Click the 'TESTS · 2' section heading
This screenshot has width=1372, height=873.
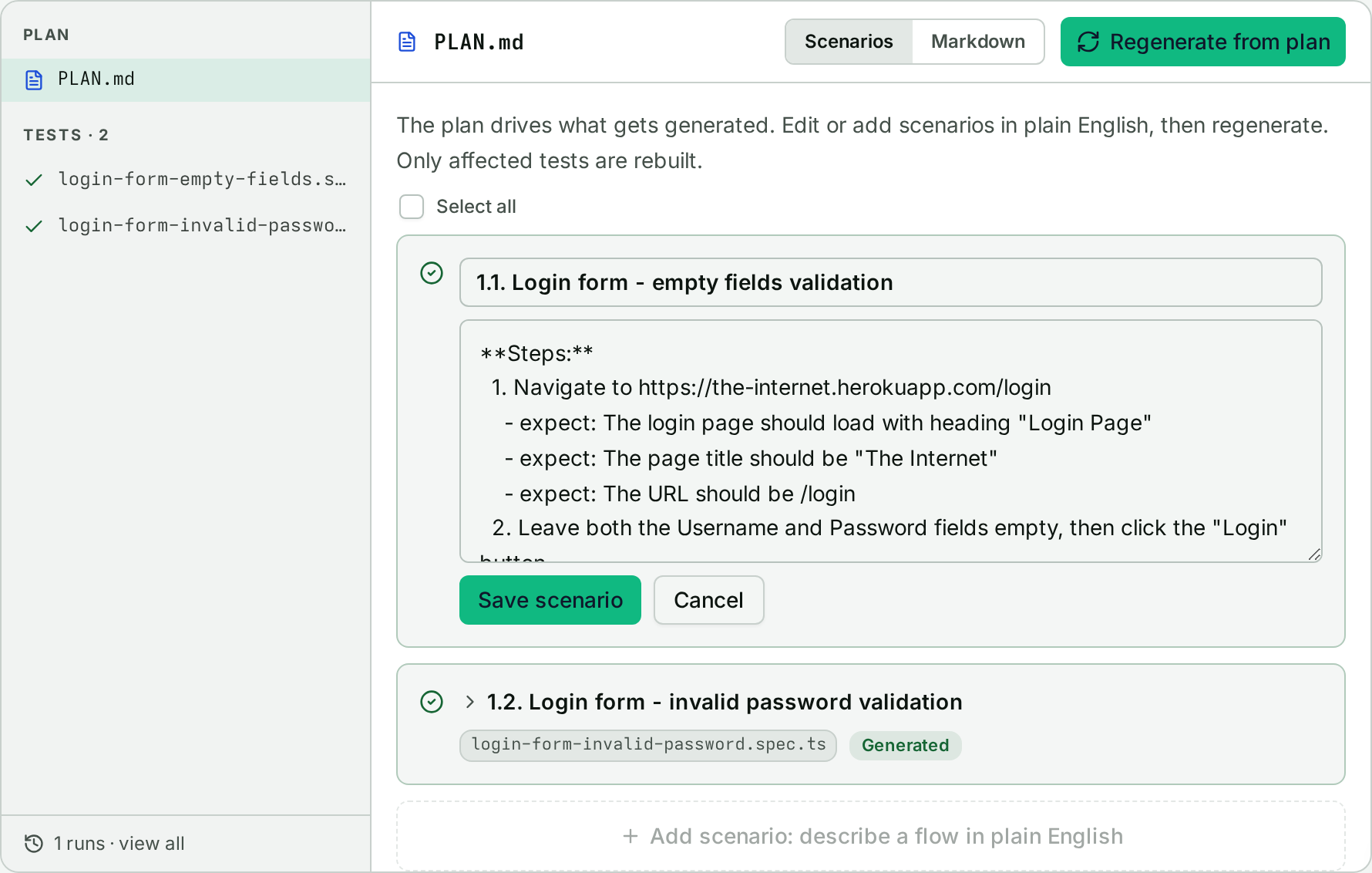click(66, 135)
